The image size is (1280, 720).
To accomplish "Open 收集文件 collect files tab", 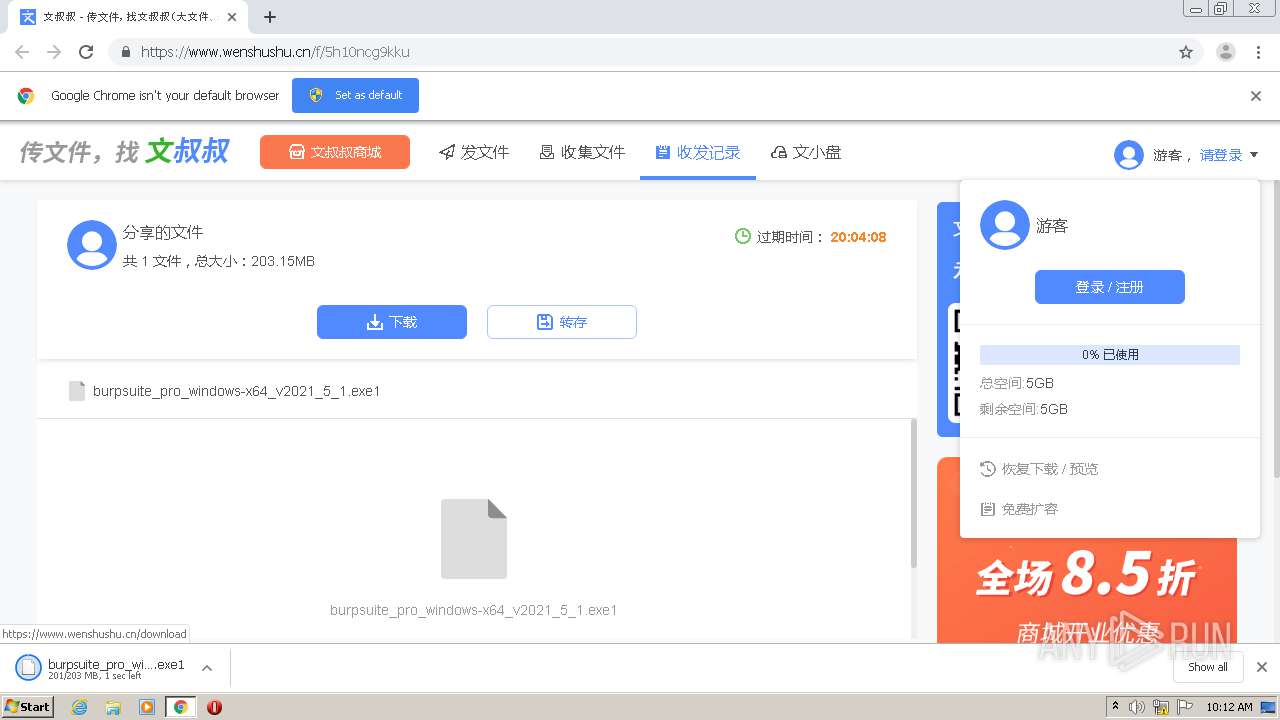I will [582, 152].
